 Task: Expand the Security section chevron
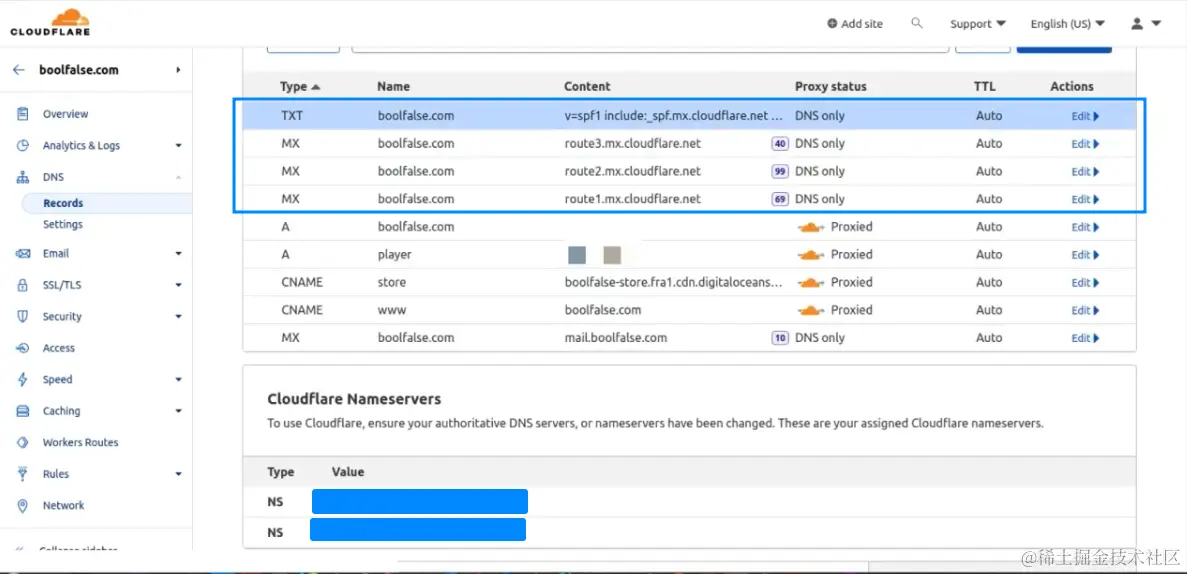point(179,317)
